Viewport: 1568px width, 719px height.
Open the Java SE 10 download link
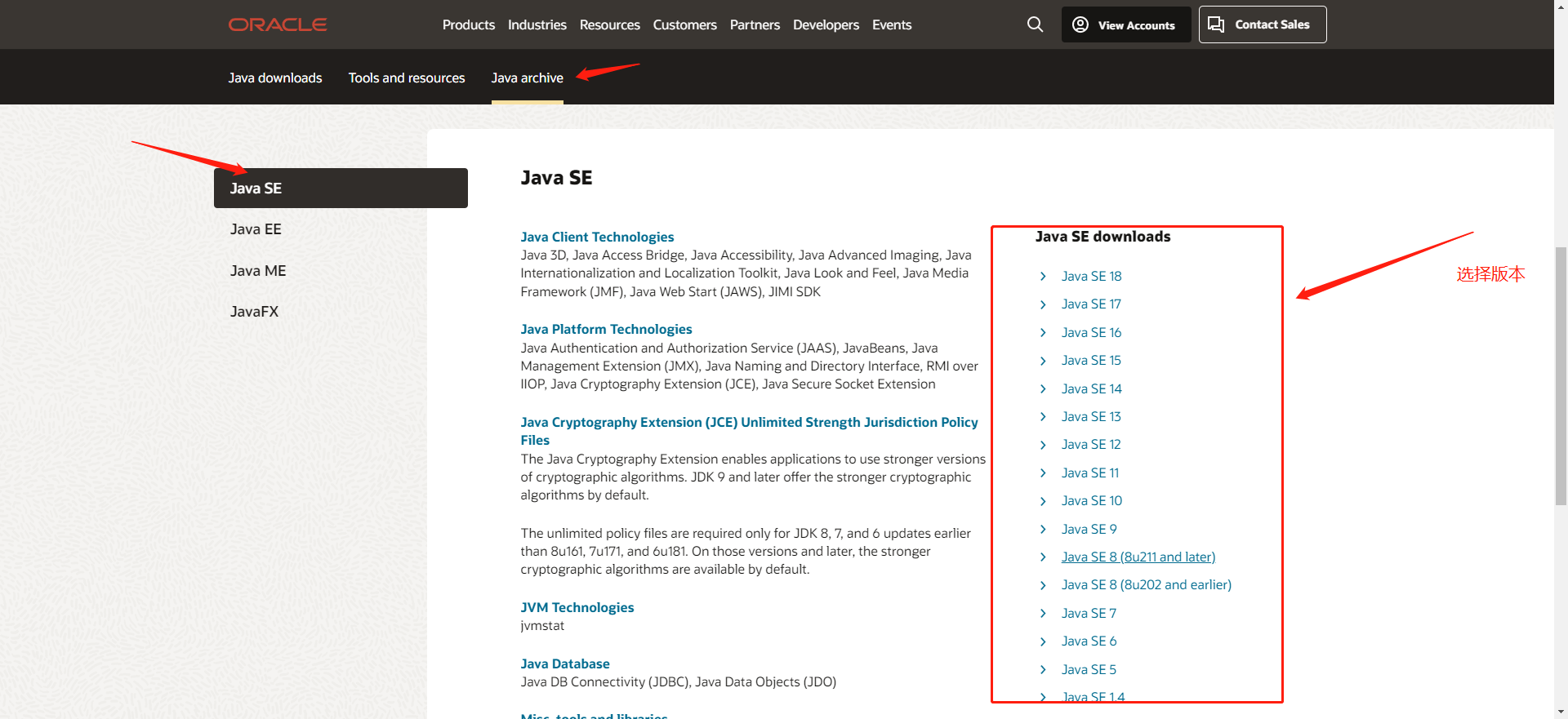click(x=1092, y=501)
